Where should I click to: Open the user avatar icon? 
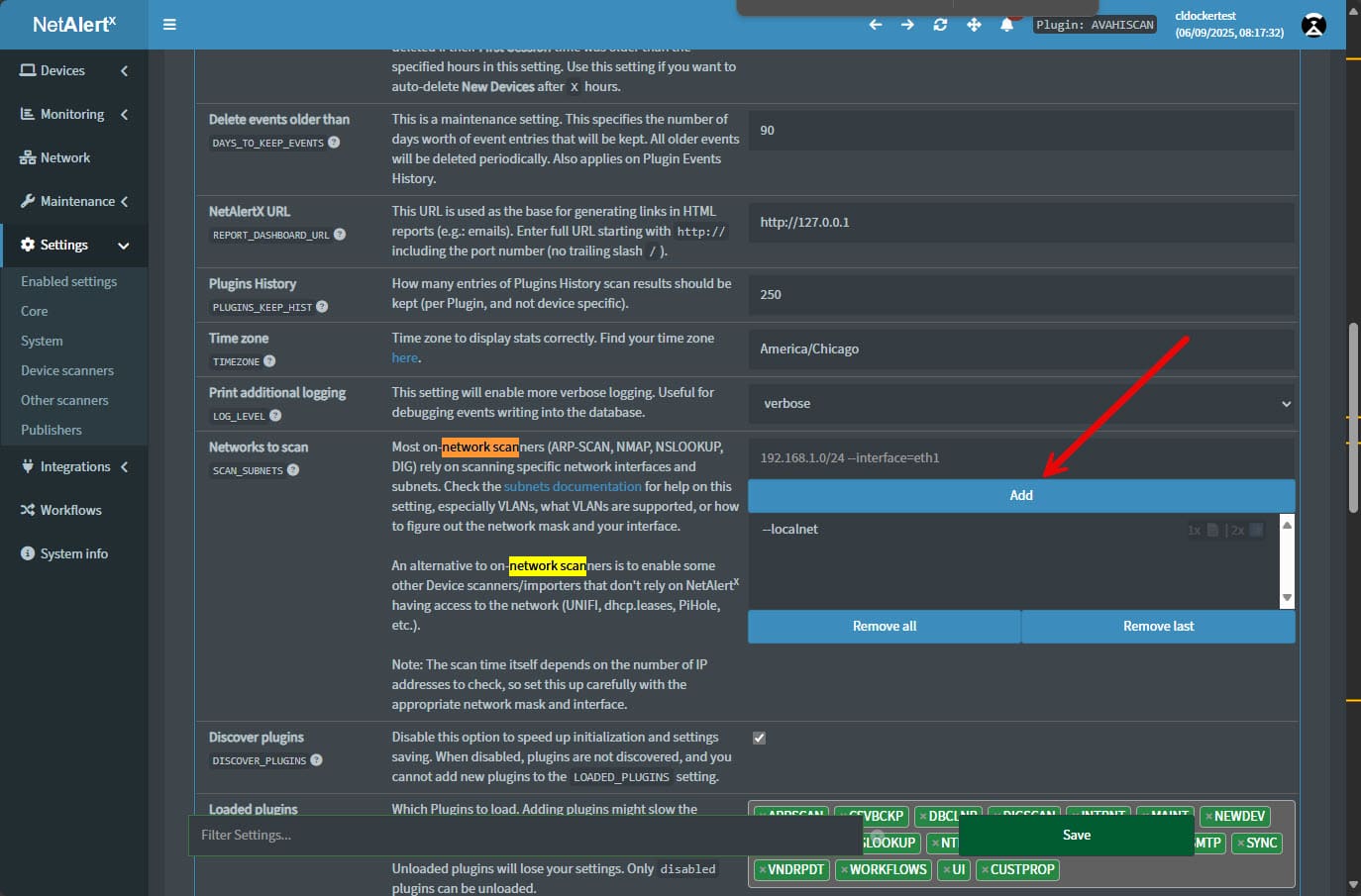point(1313,26)
